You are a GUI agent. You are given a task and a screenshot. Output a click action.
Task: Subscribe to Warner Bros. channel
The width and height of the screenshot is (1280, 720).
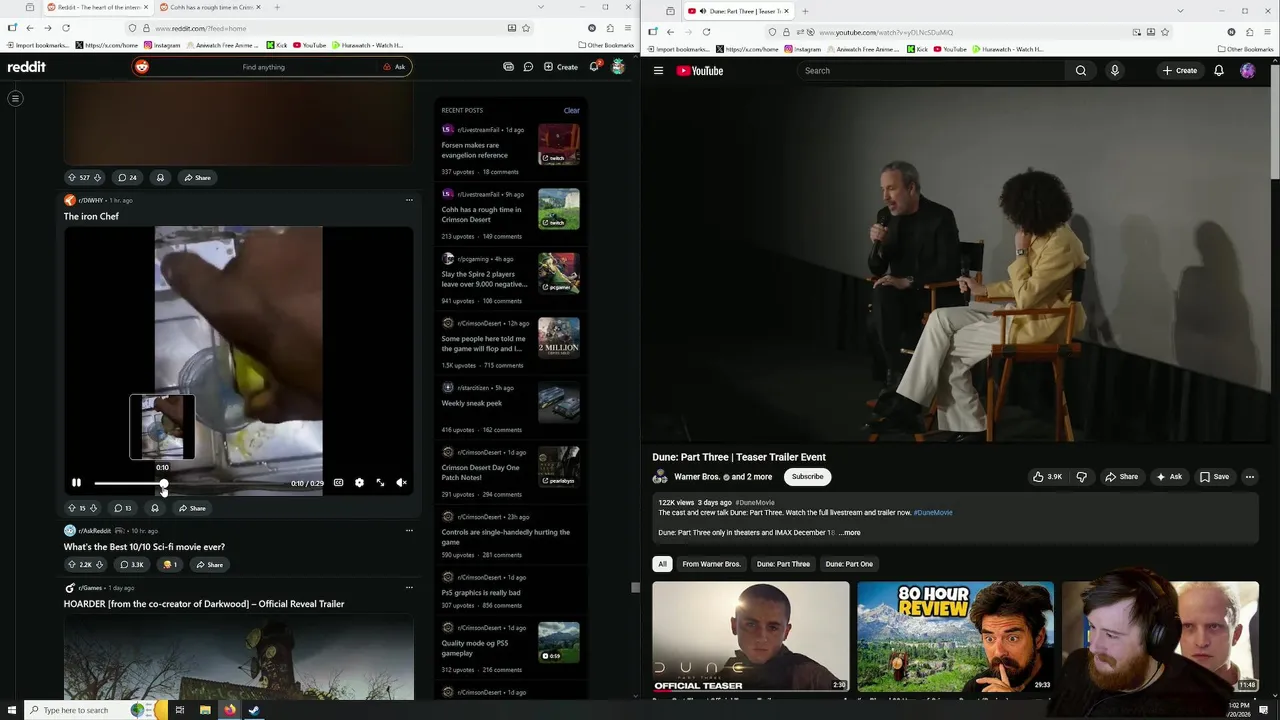tap(807, 477)
